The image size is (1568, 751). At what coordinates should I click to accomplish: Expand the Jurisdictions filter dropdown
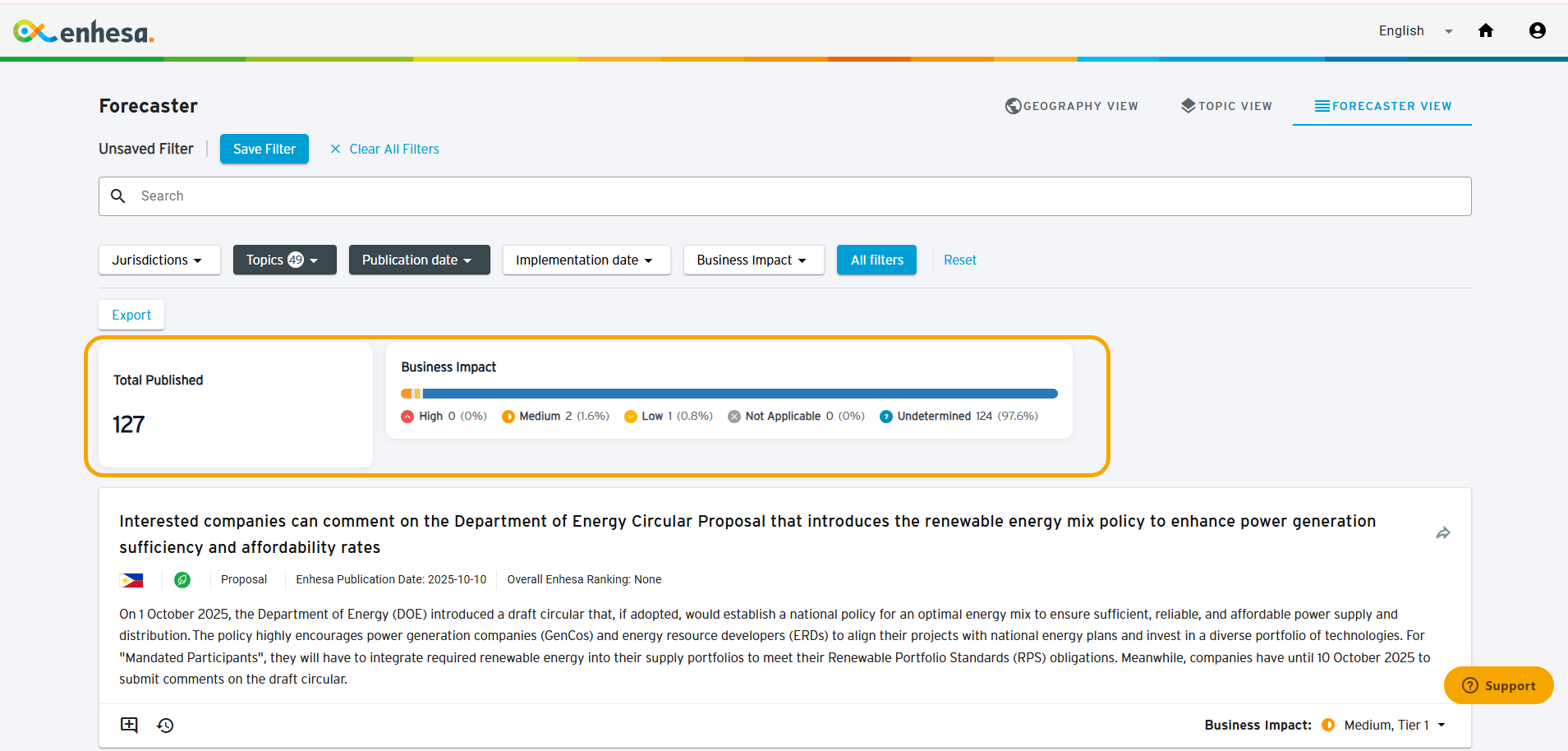point(159,260)
